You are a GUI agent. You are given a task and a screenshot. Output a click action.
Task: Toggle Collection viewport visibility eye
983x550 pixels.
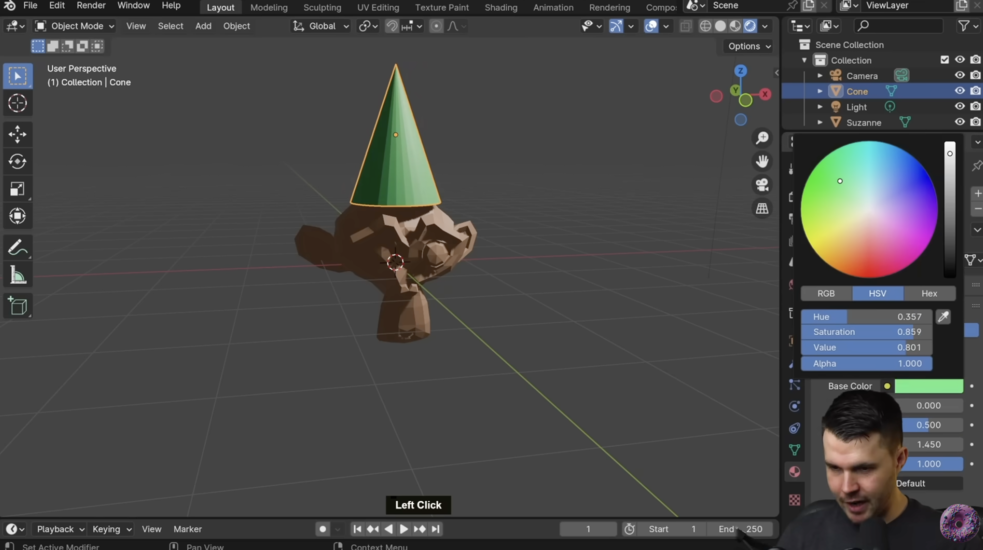tap(960, 60)
